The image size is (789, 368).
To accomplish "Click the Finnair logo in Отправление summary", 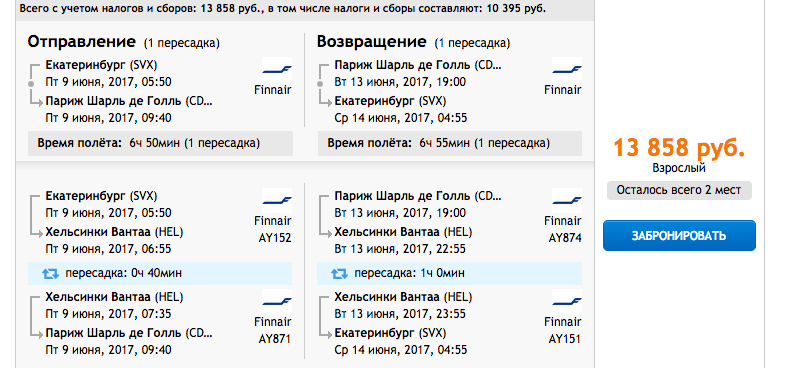I will pyautogui.click(x=277, y=69).
